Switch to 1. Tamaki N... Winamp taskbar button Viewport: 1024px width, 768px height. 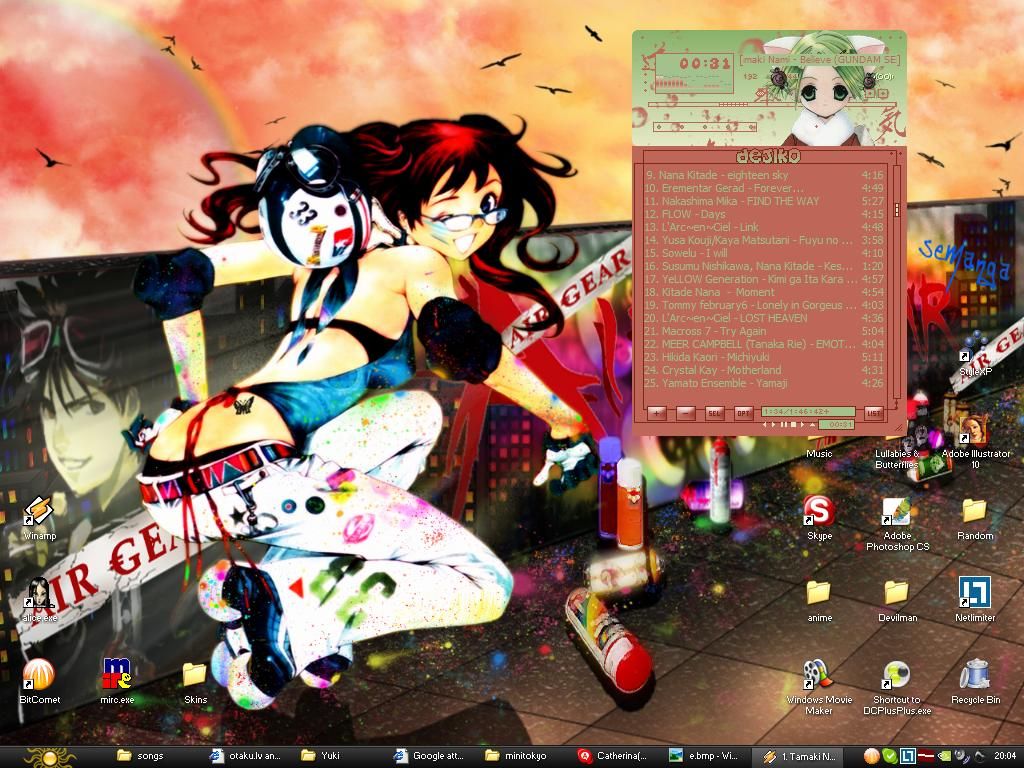[799, 757]
